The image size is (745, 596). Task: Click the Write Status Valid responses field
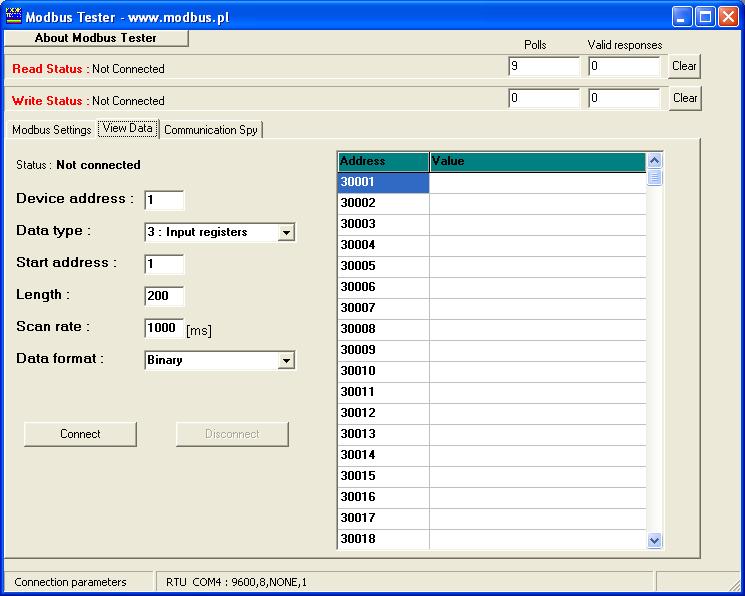click(624, 98)
